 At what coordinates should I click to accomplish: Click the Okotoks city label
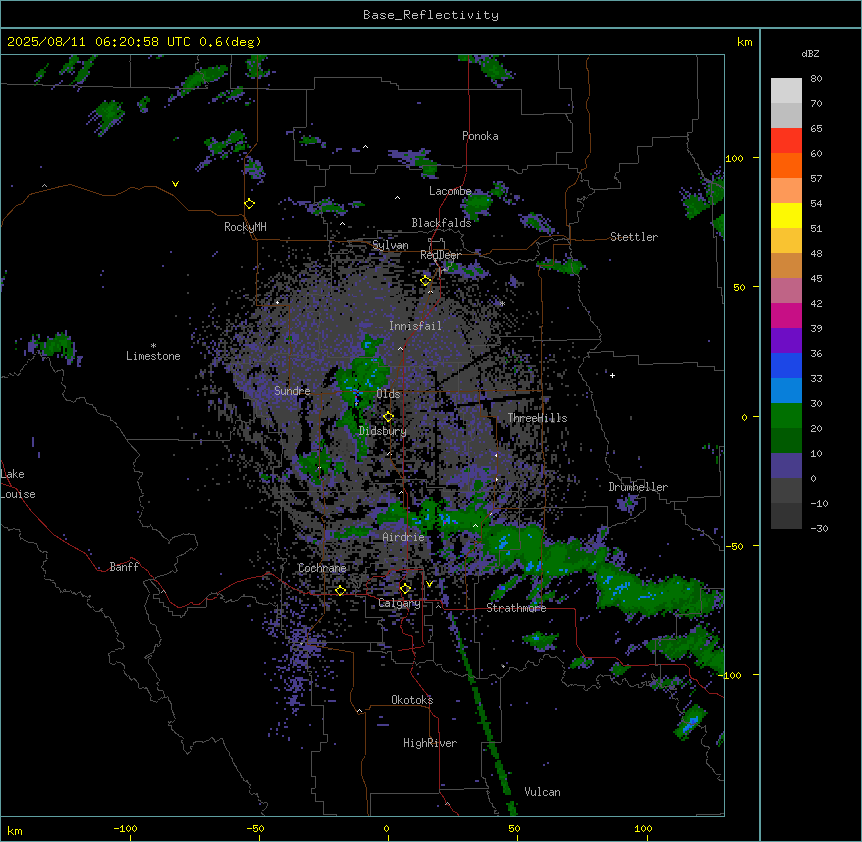pos(412,700)
